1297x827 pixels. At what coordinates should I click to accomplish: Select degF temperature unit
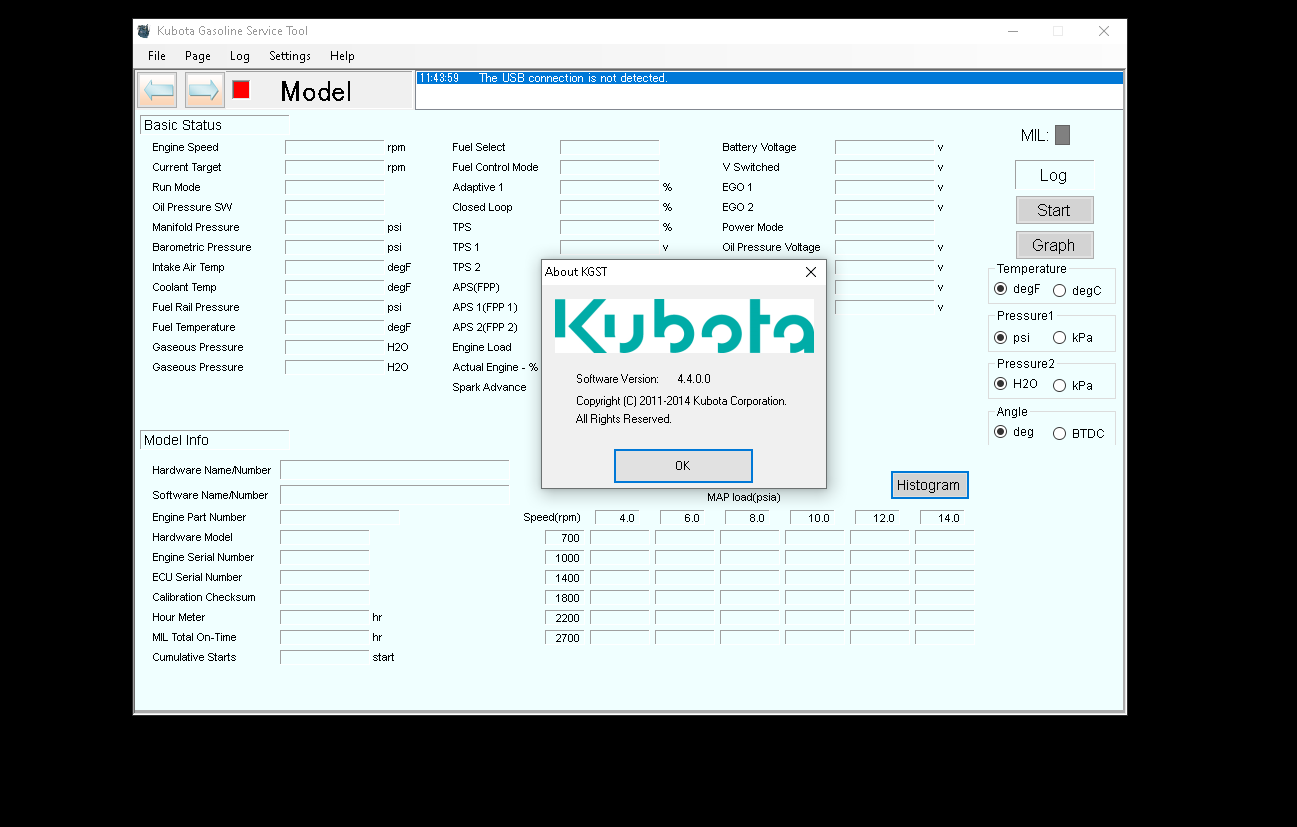click(1018, 289)
